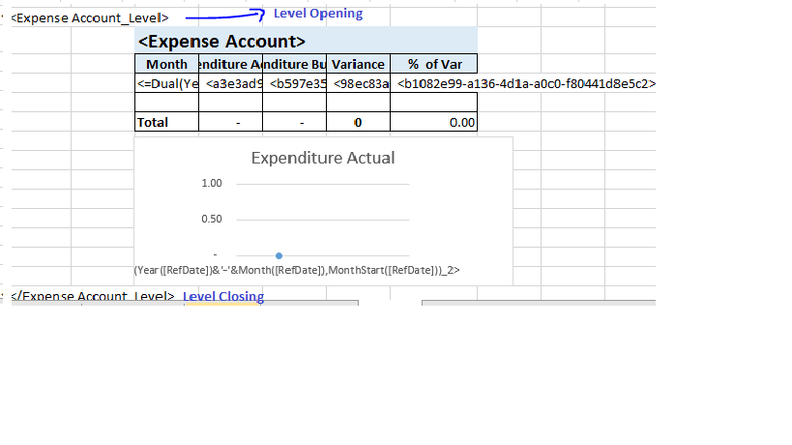Click the 0.50 axis label in chart
The image size is (792, 445).
(212, 219)
